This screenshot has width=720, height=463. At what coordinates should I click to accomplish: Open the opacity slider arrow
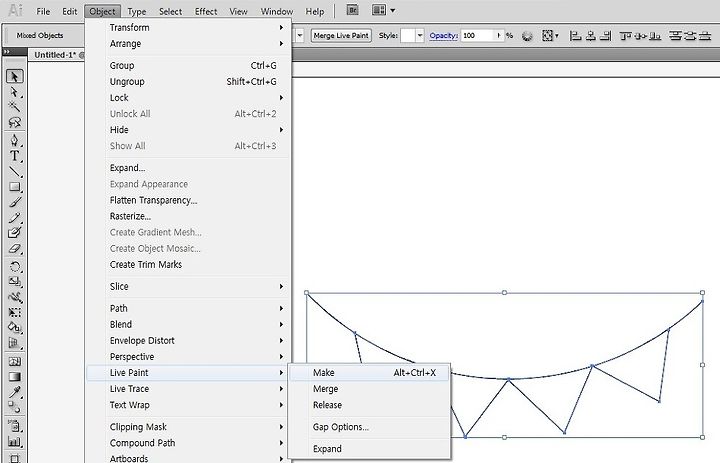pyautogui.click(x=499, y=35)
